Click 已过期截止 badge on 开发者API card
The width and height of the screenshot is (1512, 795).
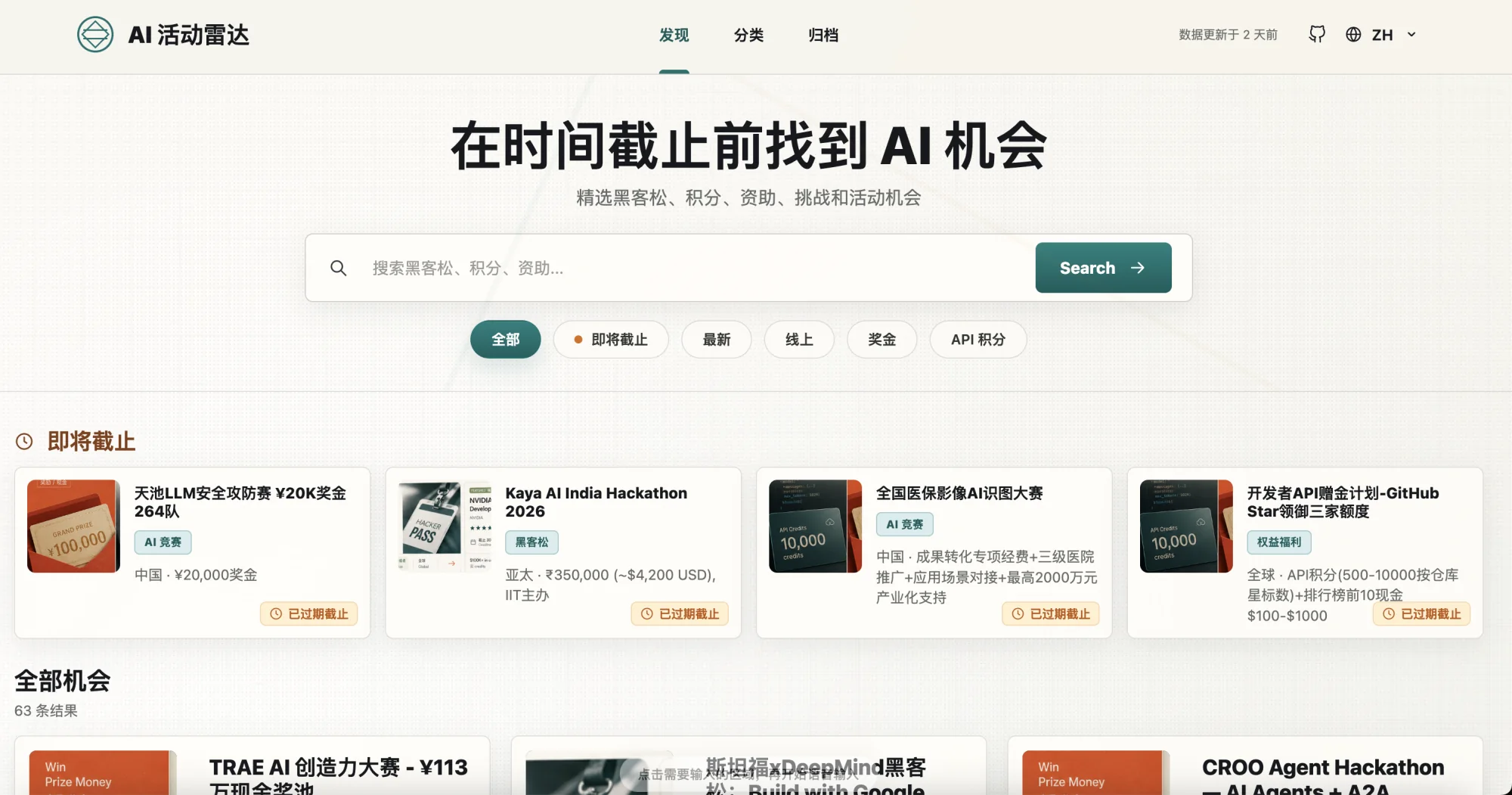pyautogui.click(x=1422, y=613)
